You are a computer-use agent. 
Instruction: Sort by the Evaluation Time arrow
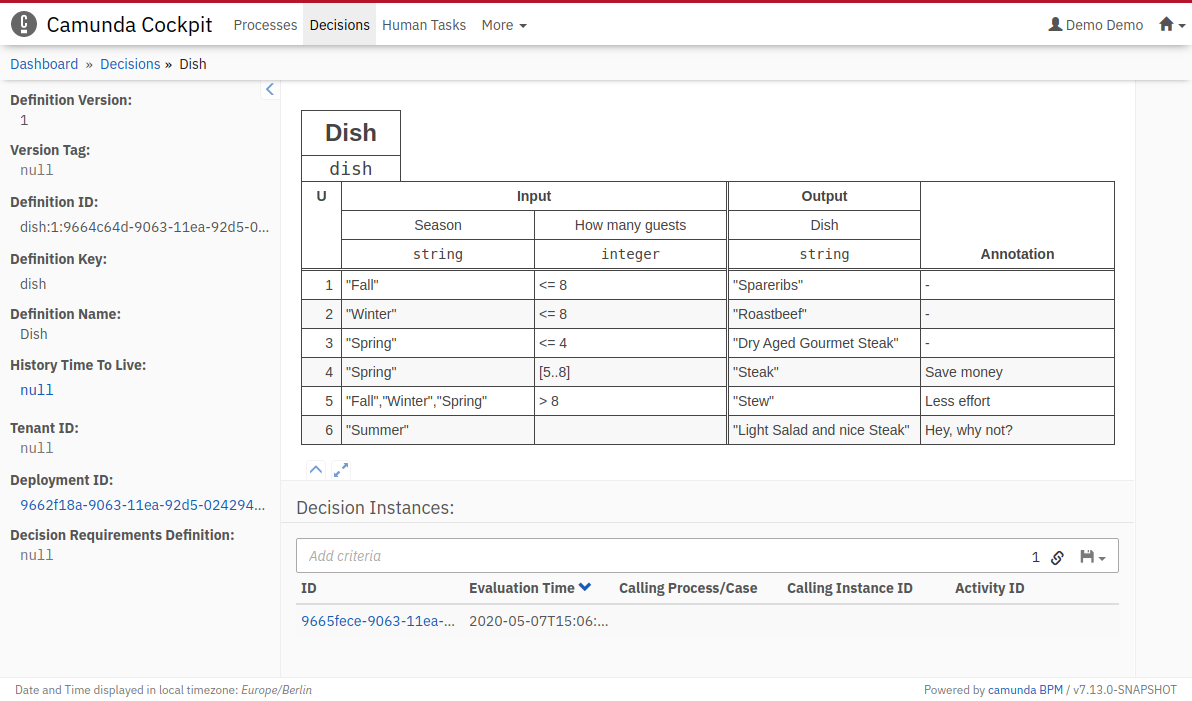pos(585,588)
